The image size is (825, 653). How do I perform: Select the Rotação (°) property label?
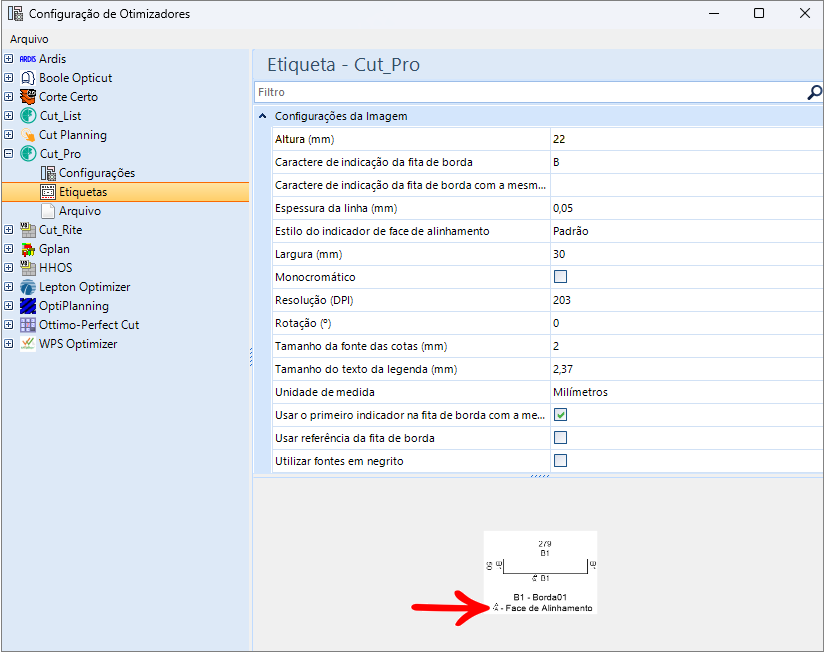303,323
